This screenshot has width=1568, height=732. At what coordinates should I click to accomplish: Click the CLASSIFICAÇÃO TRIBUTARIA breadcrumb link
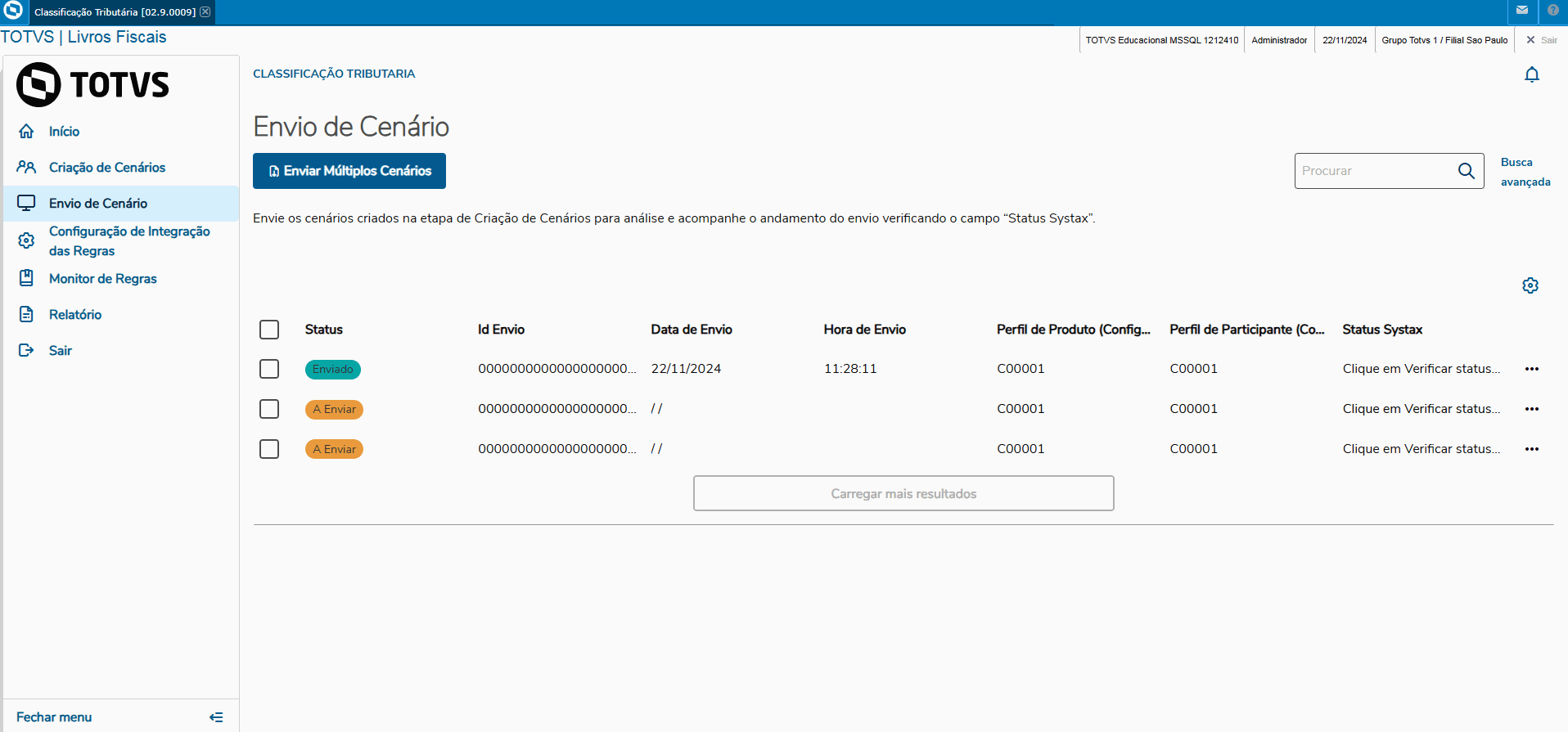click(x=334, y=74)
